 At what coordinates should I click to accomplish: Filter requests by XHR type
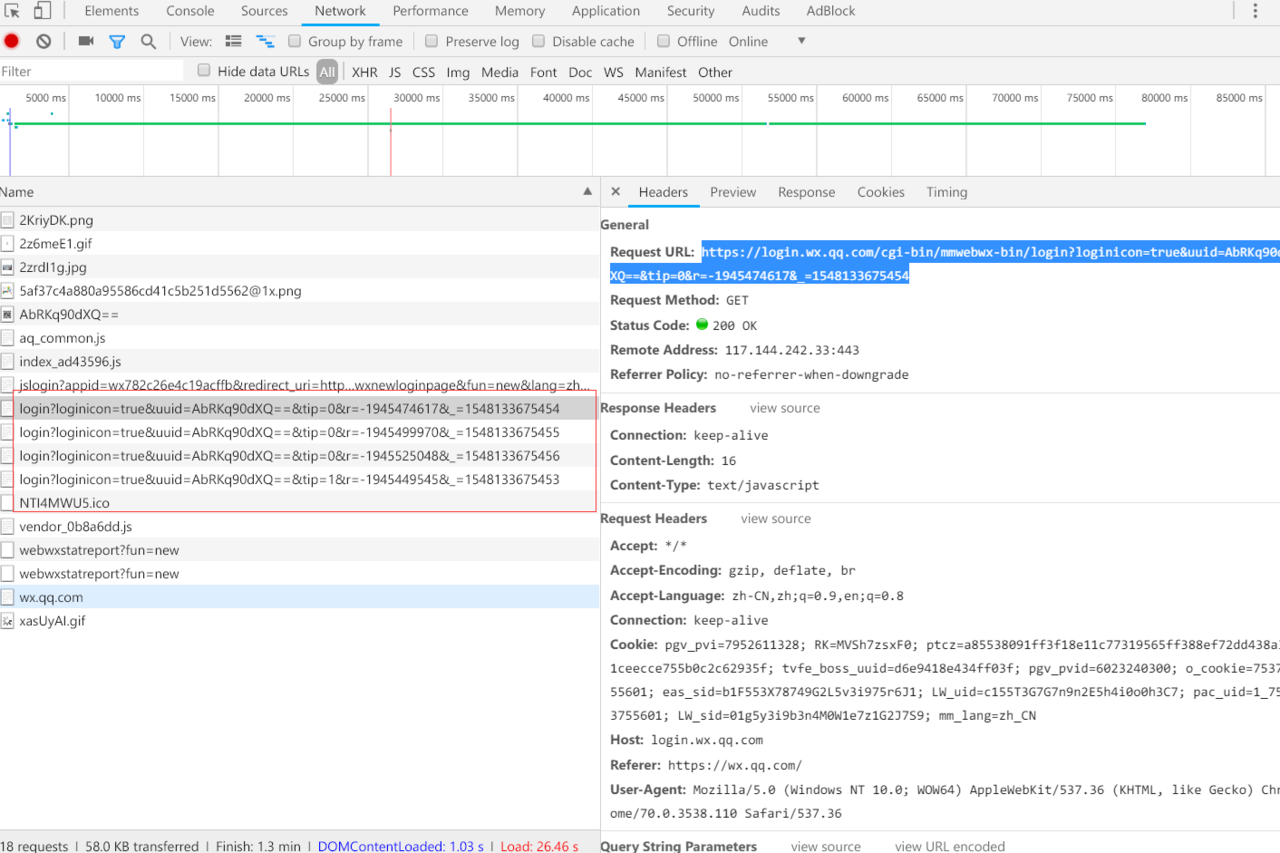(x=365, y=72)
